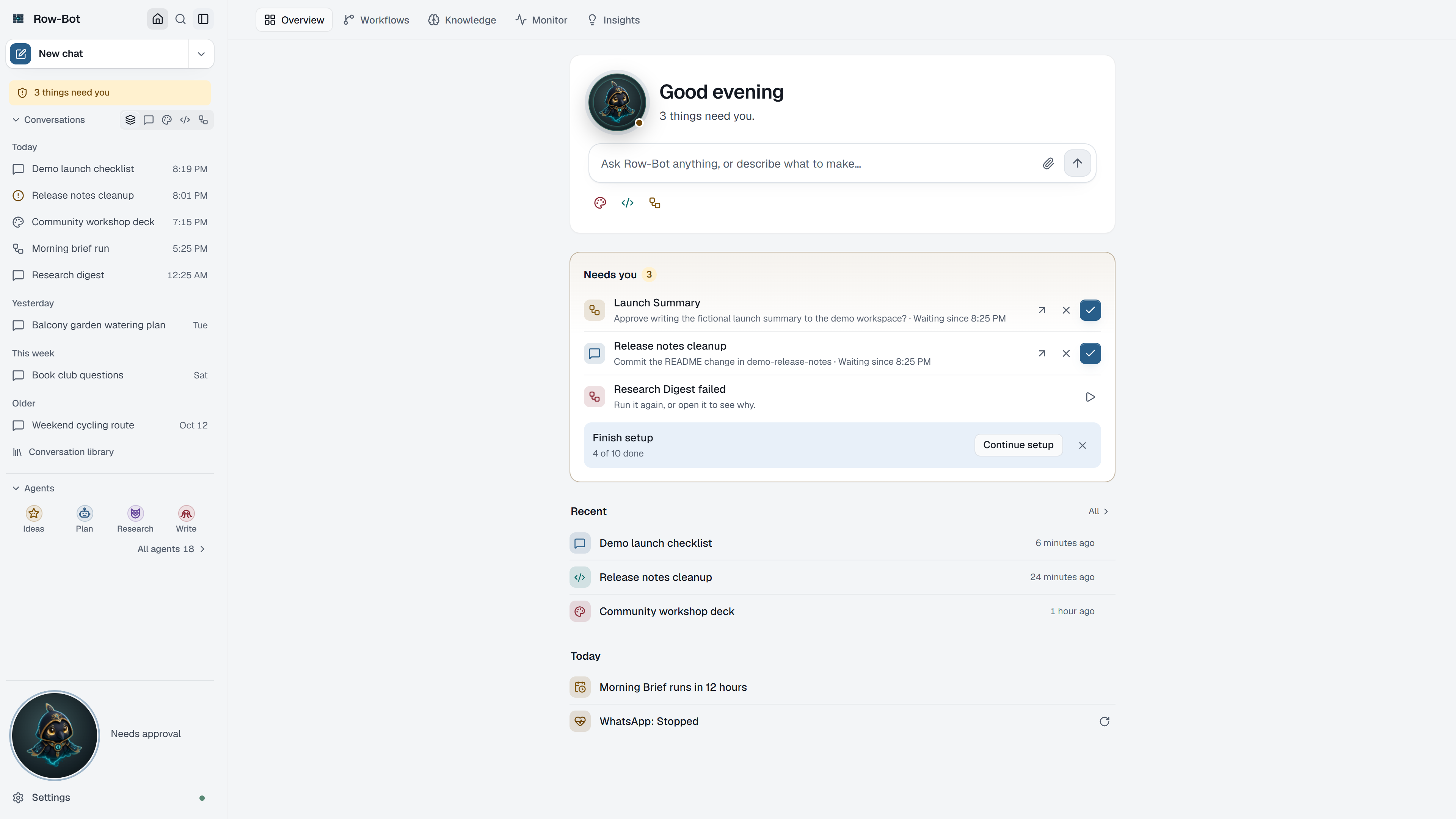Filter conversations to design palette type
The image size is (1456, 819).
click(x=167, y=120)
